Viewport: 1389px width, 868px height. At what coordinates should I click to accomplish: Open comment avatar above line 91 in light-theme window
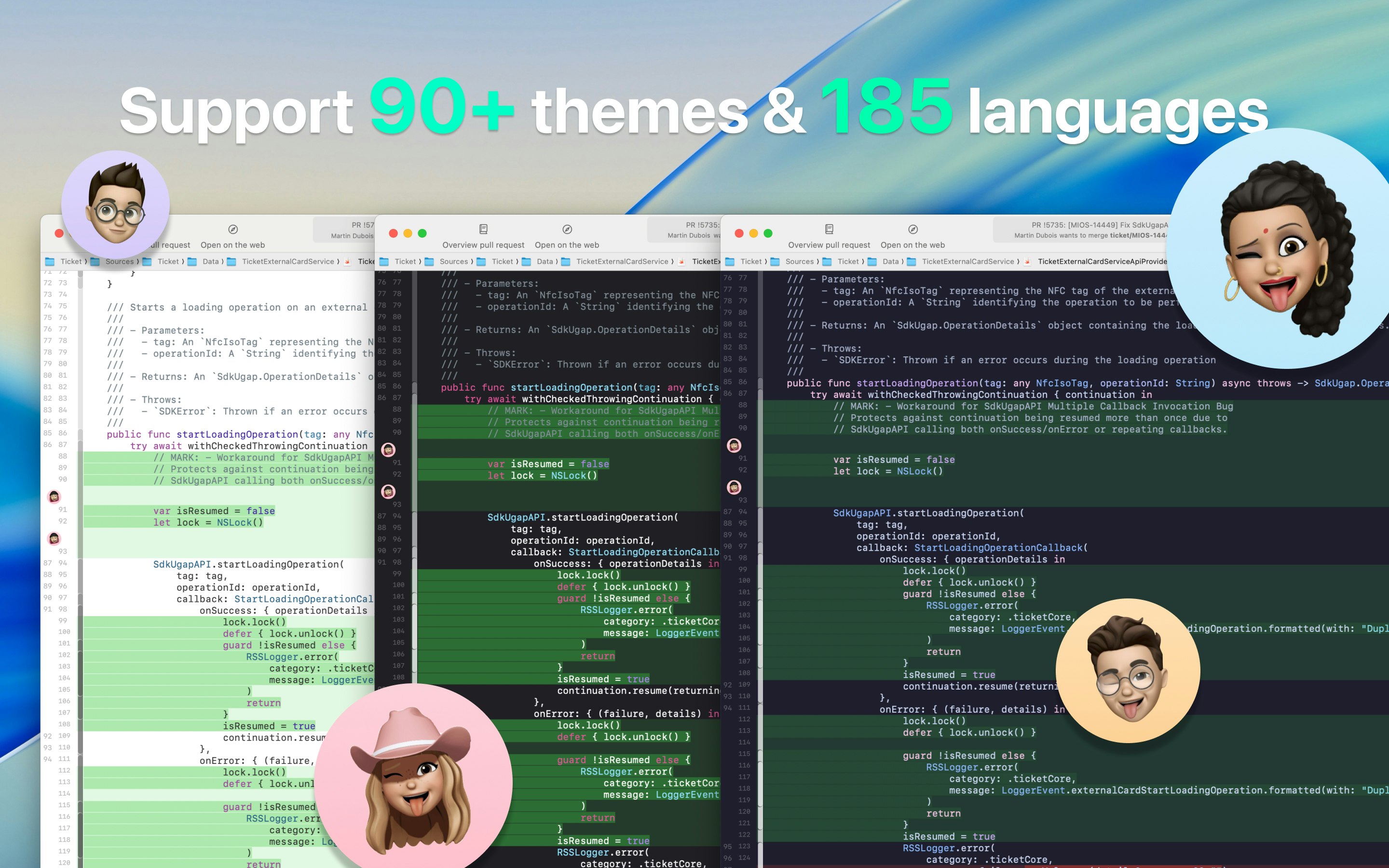[54, 497]
